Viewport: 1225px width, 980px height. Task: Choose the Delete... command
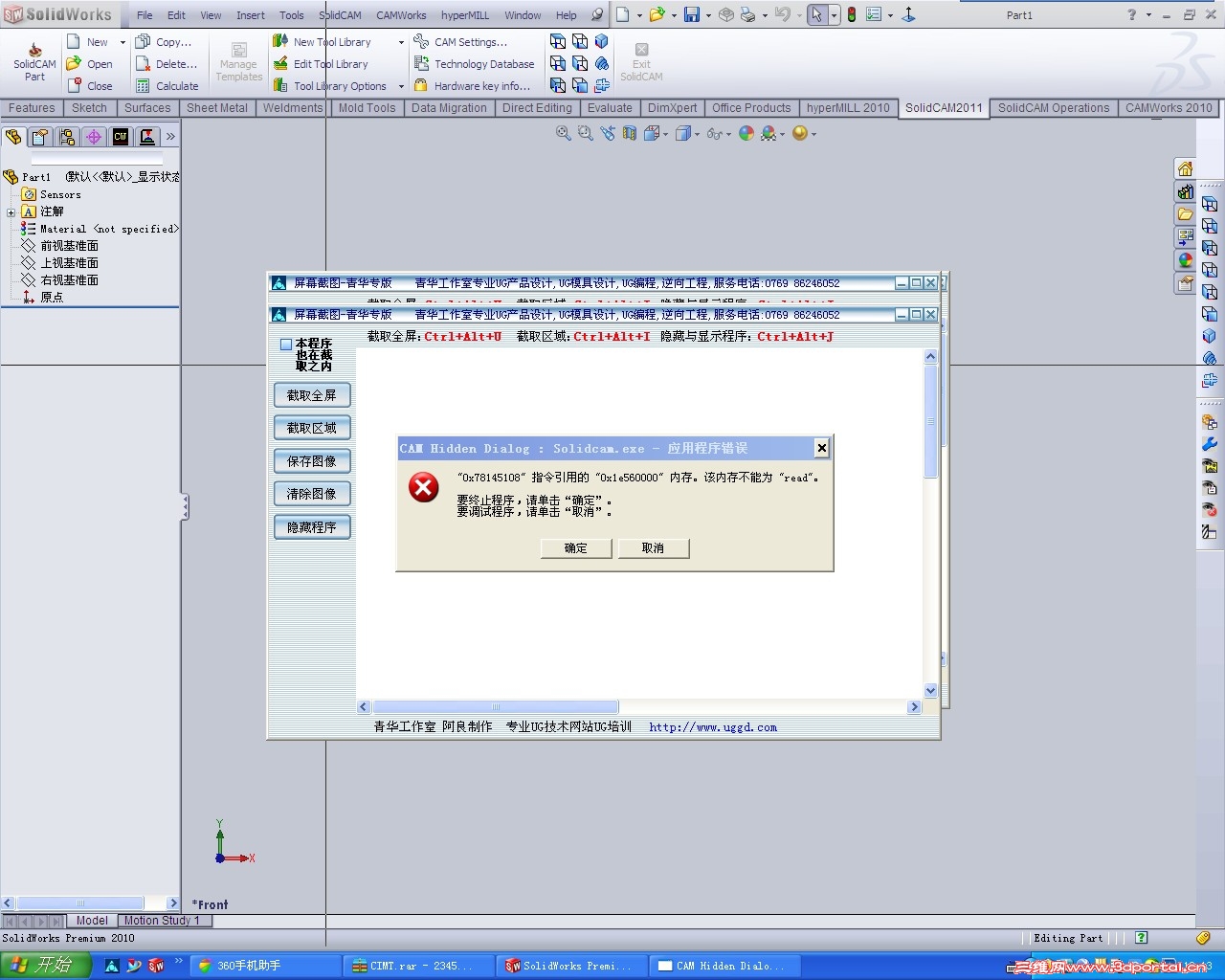(x=167, y=64)
